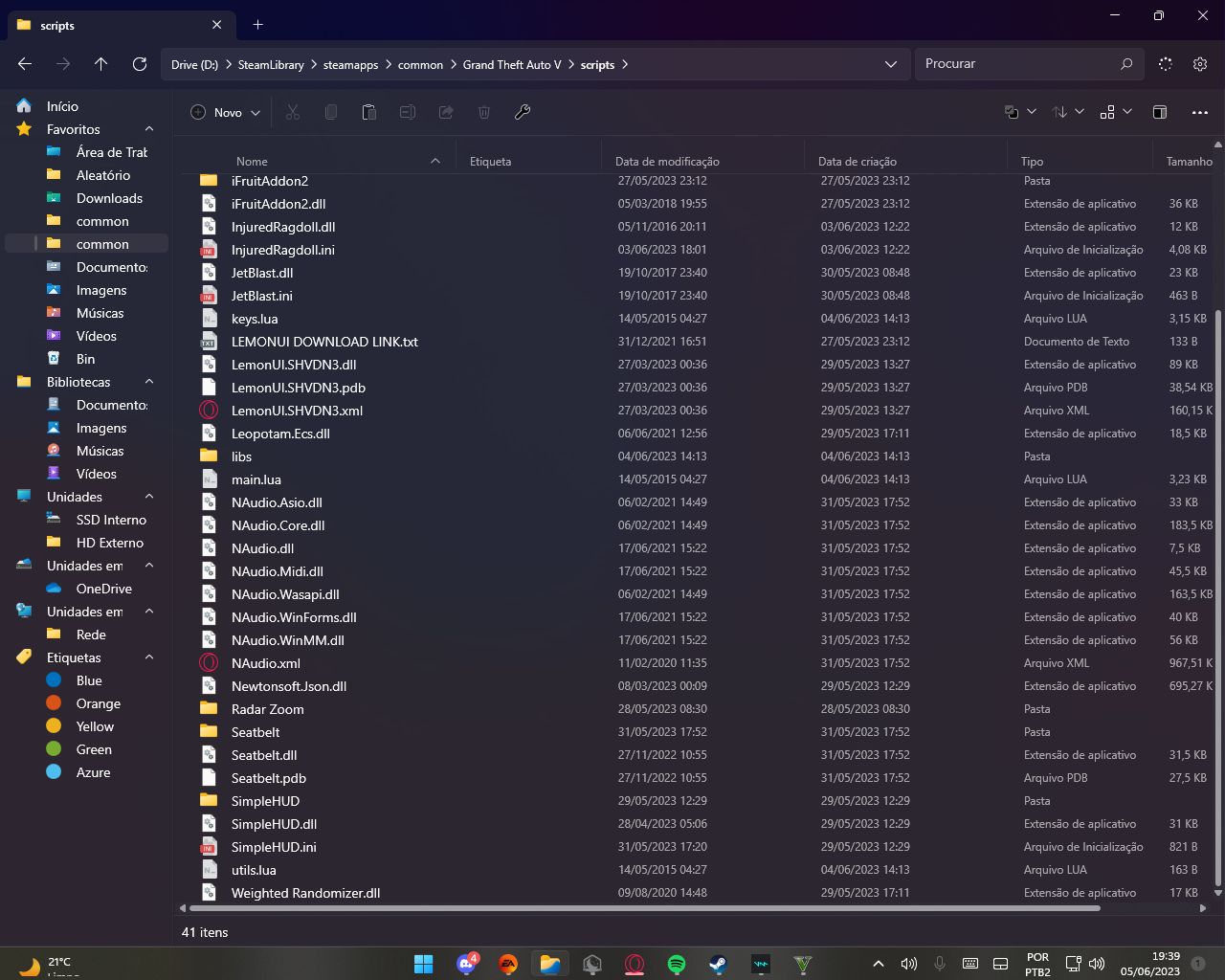The width and height of the screenshot is (1225, 980).
Task: Show hidden system tray icons
Action: pos(878,964)
